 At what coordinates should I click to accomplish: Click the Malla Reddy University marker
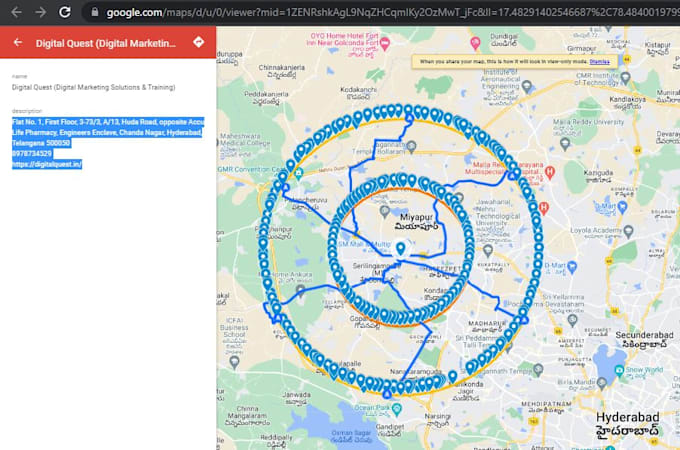pos(565,143)
